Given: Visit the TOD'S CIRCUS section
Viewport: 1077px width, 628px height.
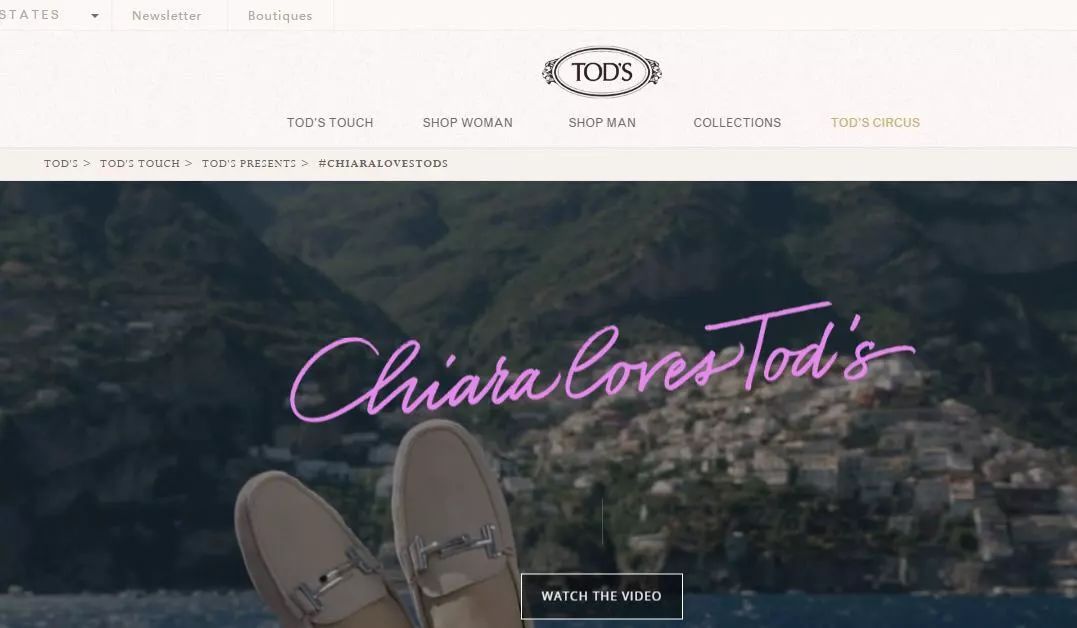Looking at the screenshot, I should pos(875,122).
